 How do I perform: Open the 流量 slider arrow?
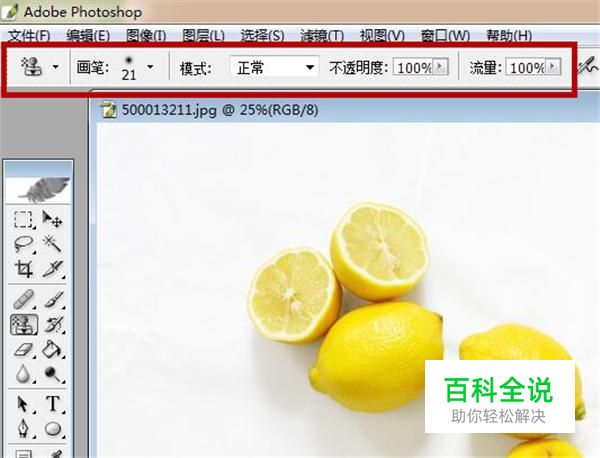pyautogui.click(x=552, y=67)
